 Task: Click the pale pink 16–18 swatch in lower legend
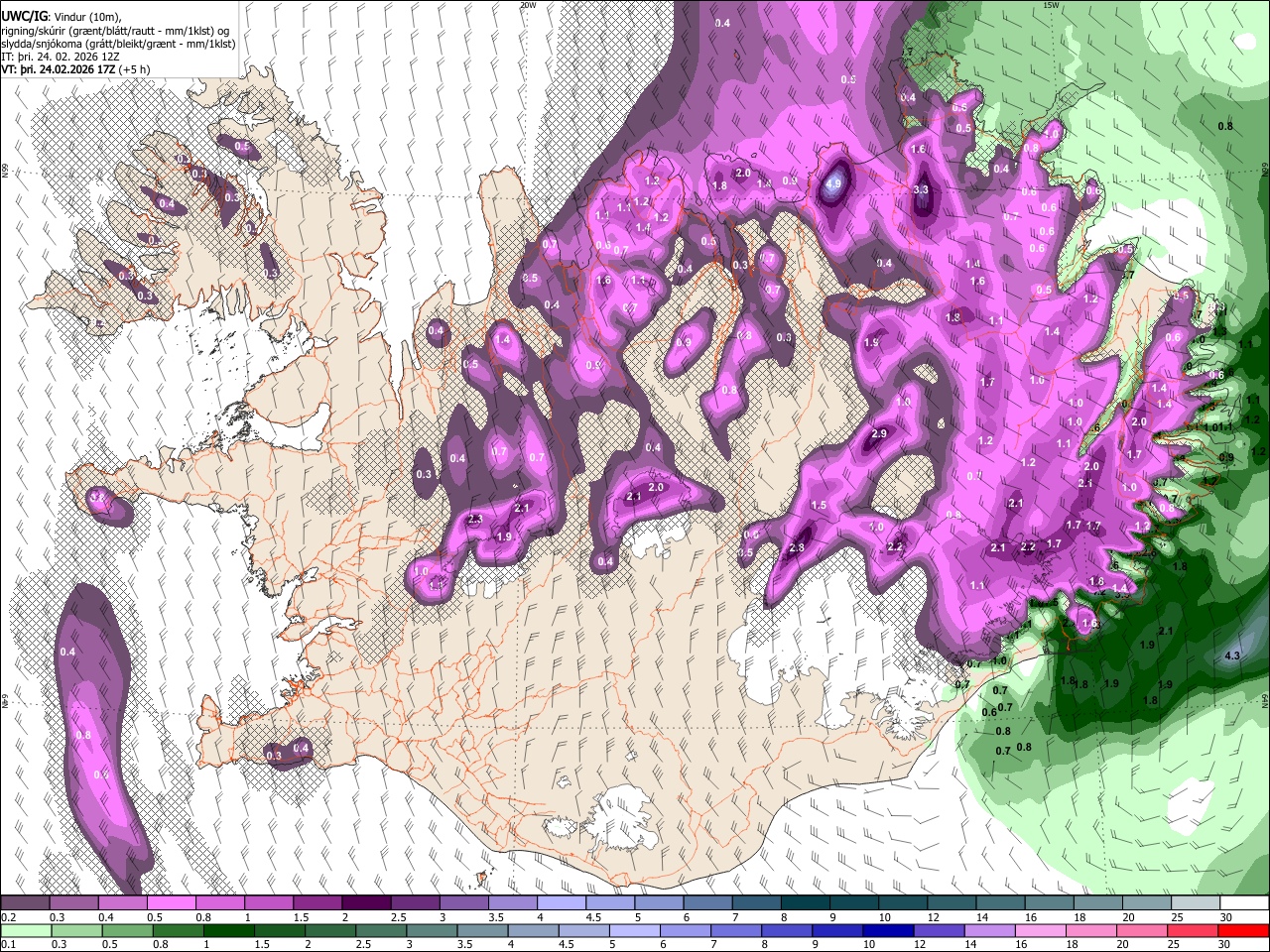pyautogui.click(x=1040, y=930)
